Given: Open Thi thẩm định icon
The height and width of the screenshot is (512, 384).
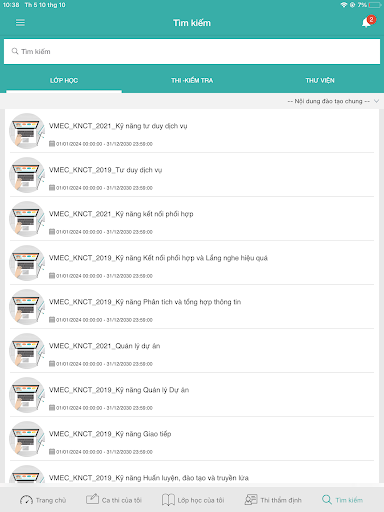Looking at the screenshot, I should tap(251, 500).
